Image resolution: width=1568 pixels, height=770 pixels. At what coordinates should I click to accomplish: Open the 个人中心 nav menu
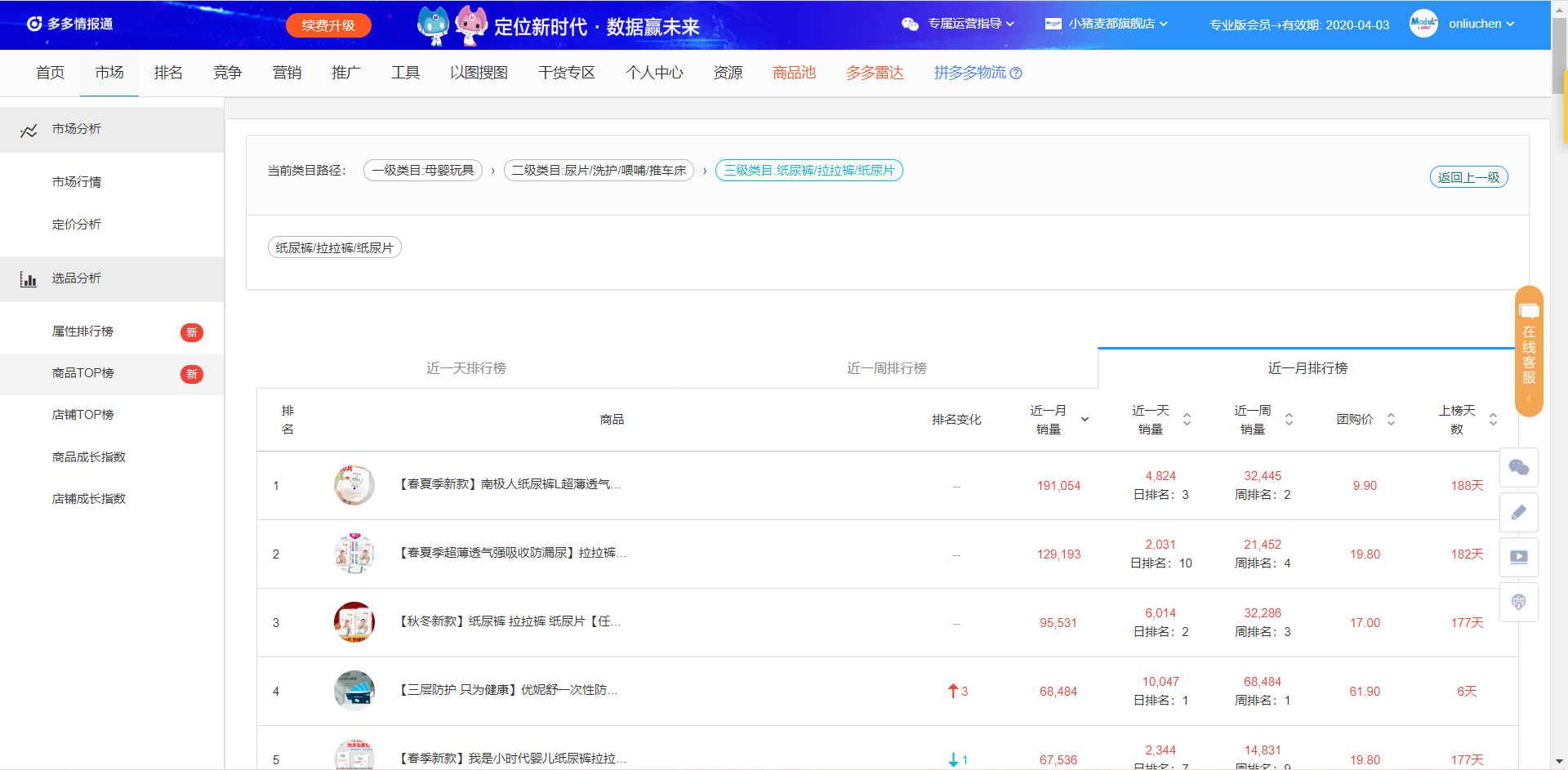click(x=654, y=73)
